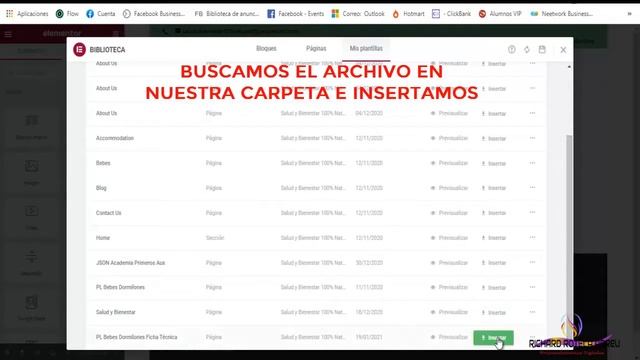Insertar the Blog template
The width and height of the screenshot is (640, 360).
click(494, 188)
